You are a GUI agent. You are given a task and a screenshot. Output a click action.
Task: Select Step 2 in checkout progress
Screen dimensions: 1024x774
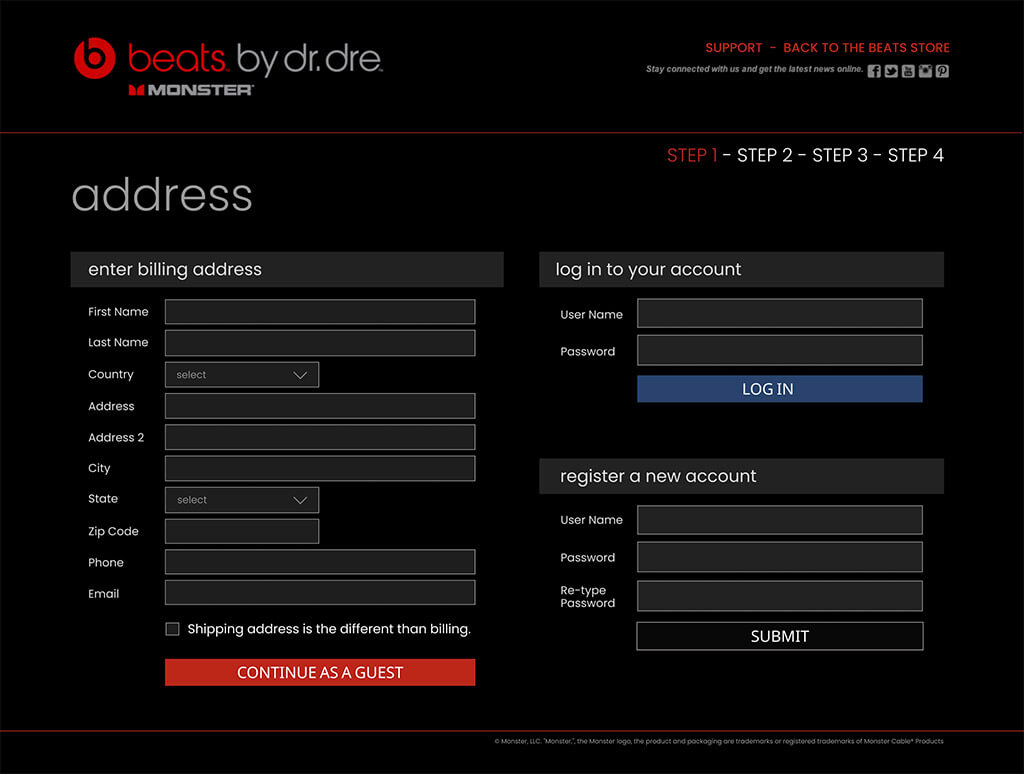[x=764, y=155]
